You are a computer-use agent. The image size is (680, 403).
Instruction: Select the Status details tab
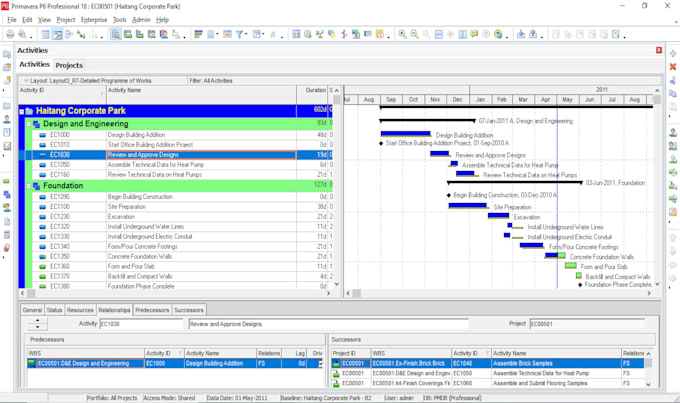point(54,310)
